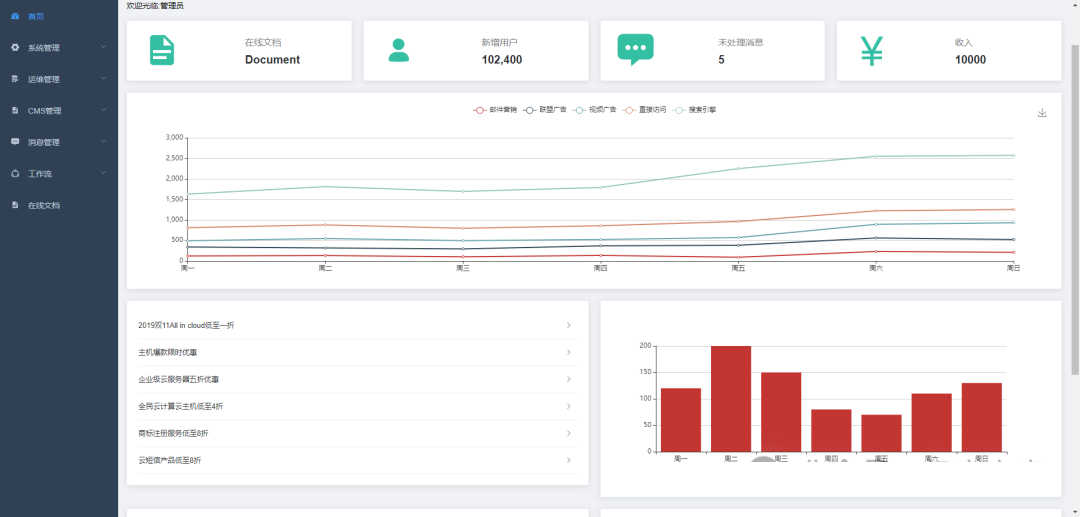Click the yen currency icon for 收入
Image resolution: width=1080 pixels, height=517 pixels.
click(871, 51)
